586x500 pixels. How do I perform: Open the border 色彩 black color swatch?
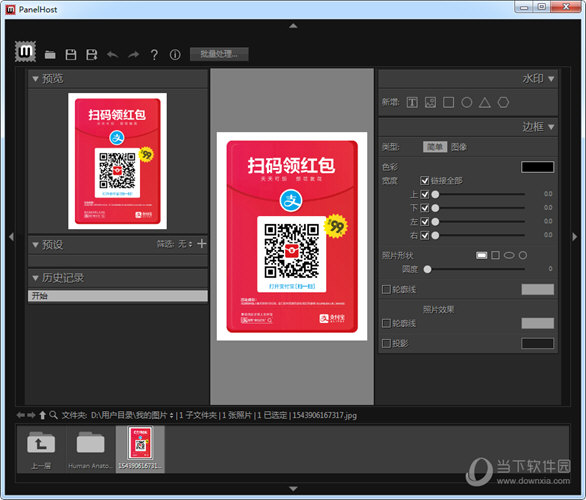click(x=537, y=167)
